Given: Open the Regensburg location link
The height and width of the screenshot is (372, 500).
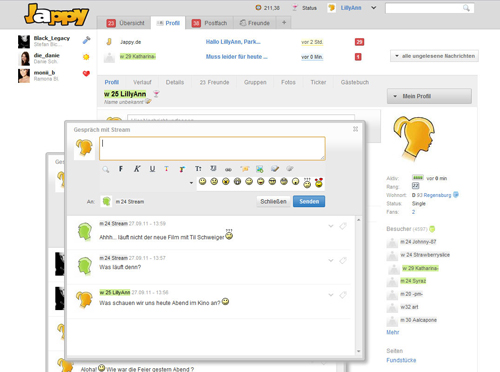Looking at the screenshot, I should (437, 195).
